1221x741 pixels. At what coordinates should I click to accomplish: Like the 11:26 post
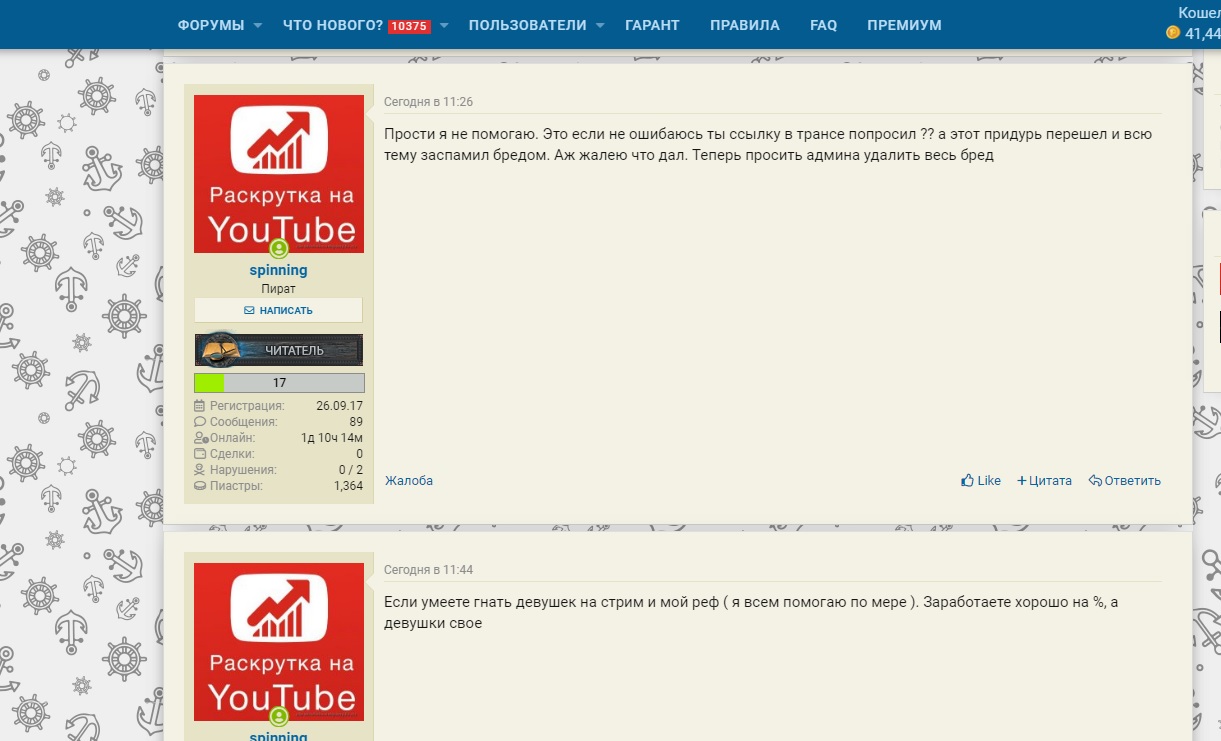[x=981, y=481]
